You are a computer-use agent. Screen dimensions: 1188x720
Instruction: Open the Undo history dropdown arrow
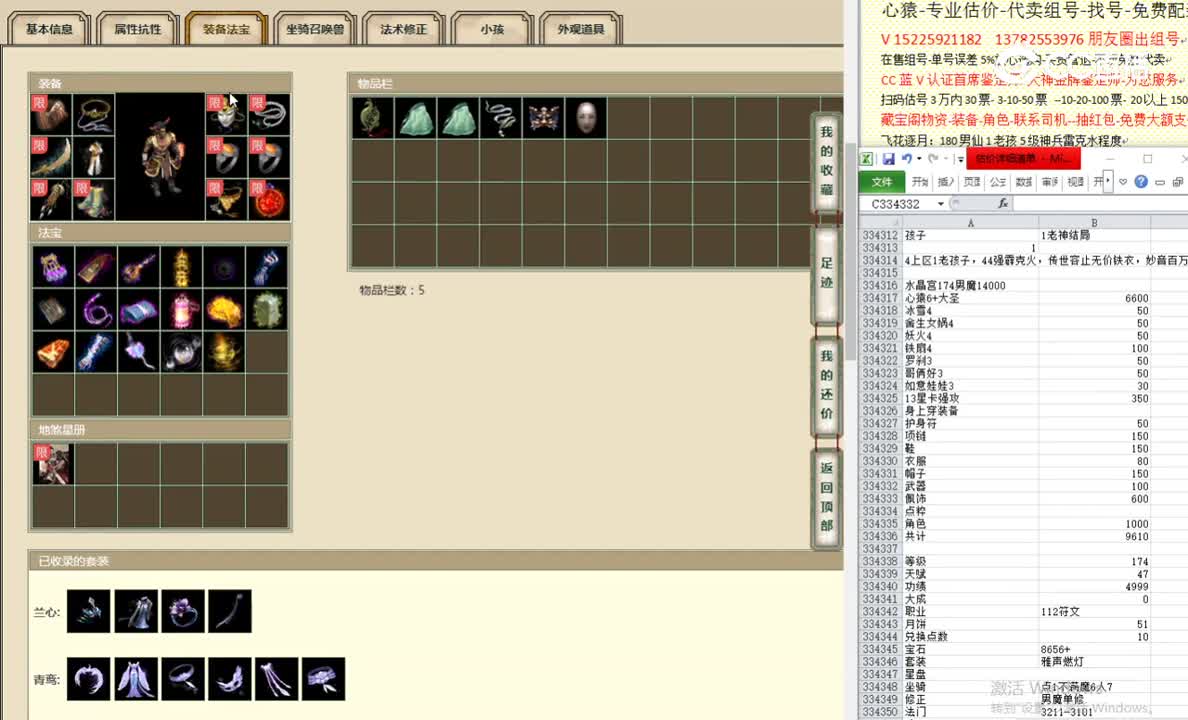pos(919,158)
